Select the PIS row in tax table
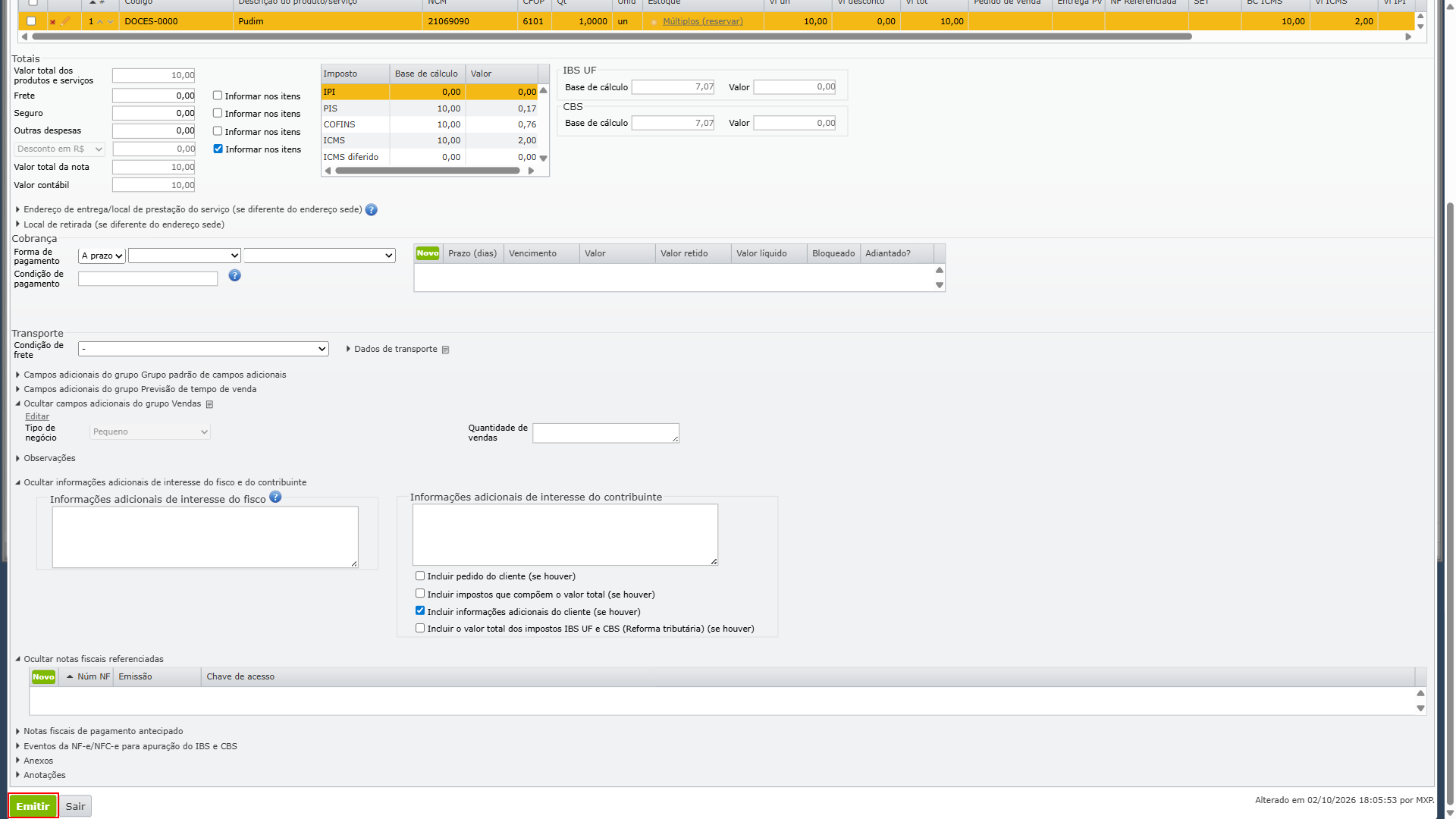This screenshot has width=1456, height=819. point(430,108)
